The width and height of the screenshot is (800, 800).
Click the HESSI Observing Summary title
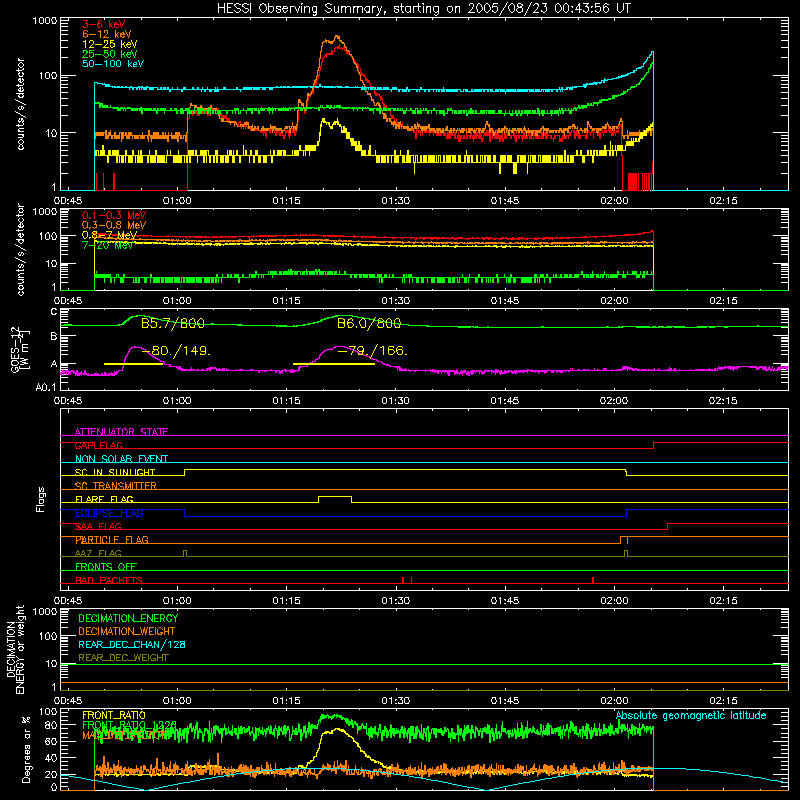click(x=423, y=8)
